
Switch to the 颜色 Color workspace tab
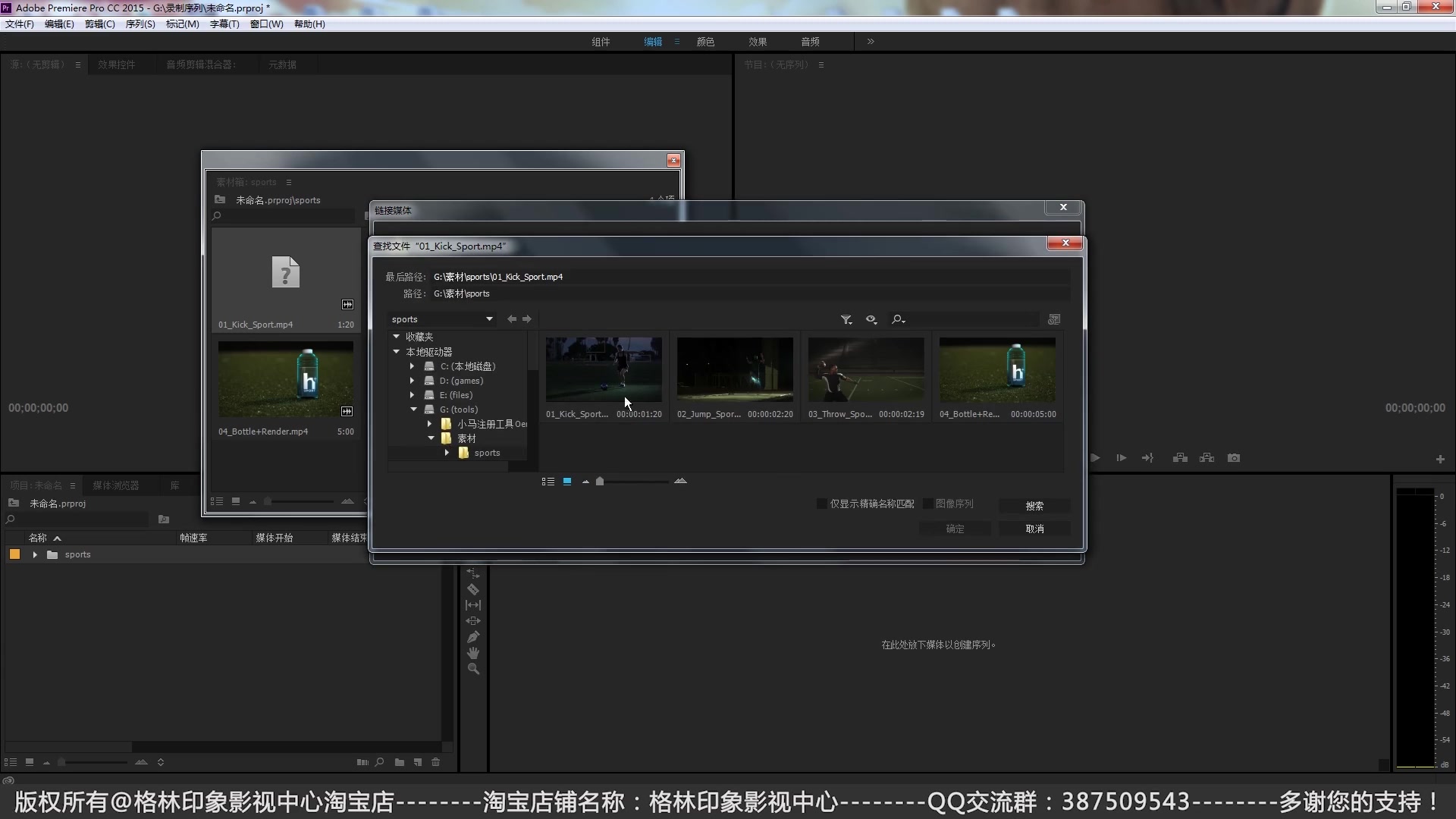point(705,42)
